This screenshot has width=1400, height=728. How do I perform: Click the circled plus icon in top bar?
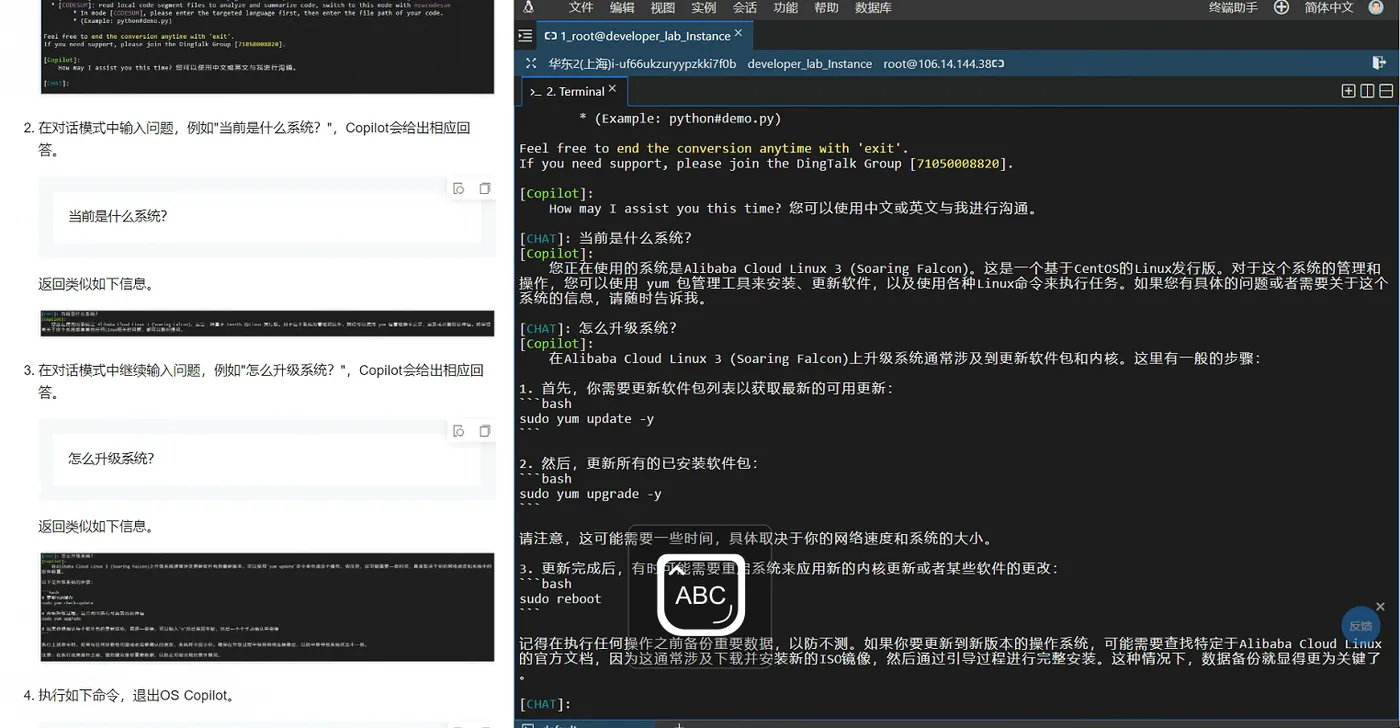coord(1281,7)
